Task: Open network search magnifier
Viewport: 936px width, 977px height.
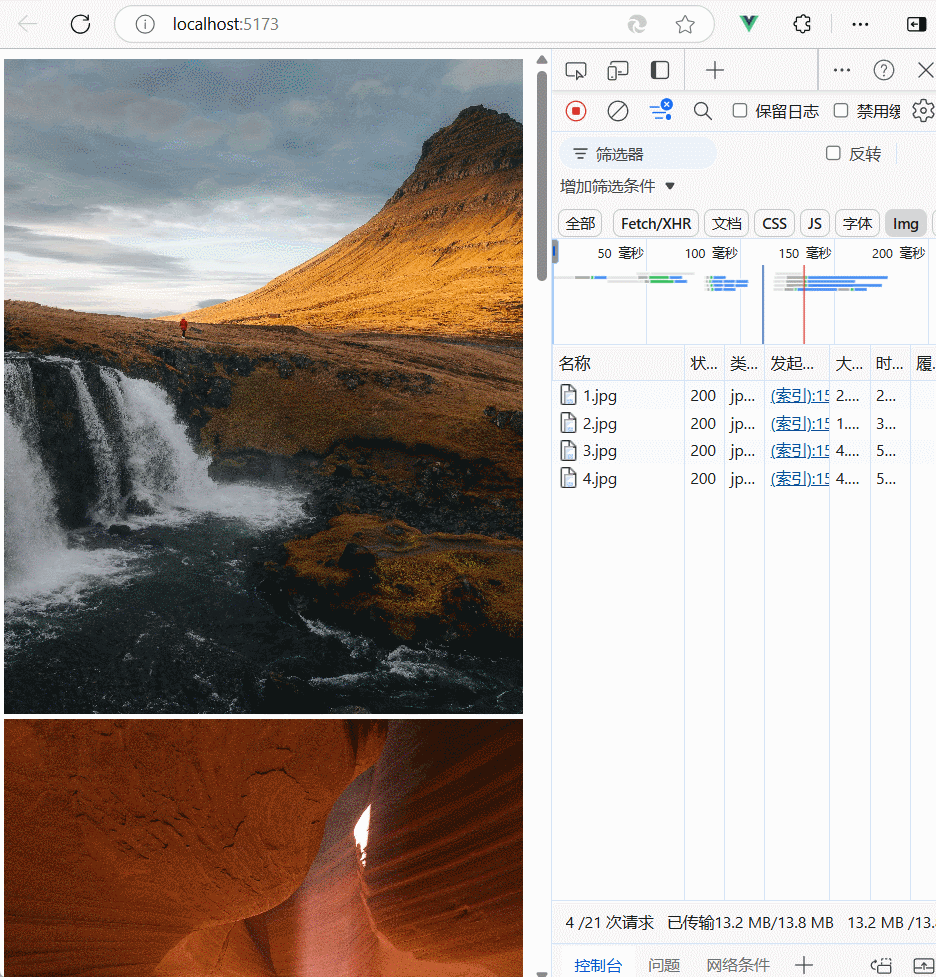Action: 702,112
